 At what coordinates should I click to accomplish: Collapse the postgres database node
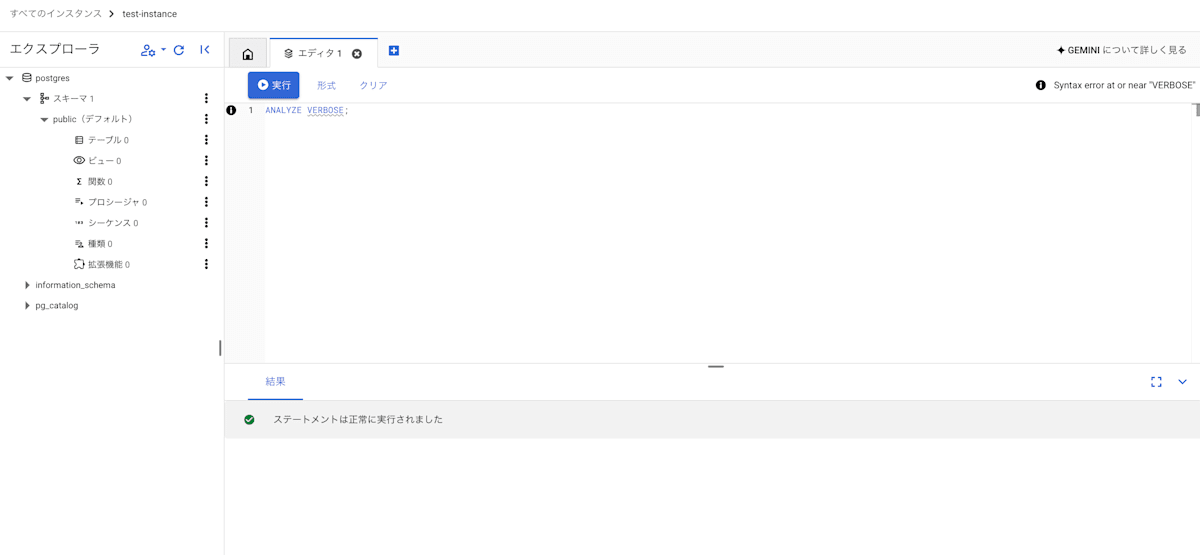point(10,78)
